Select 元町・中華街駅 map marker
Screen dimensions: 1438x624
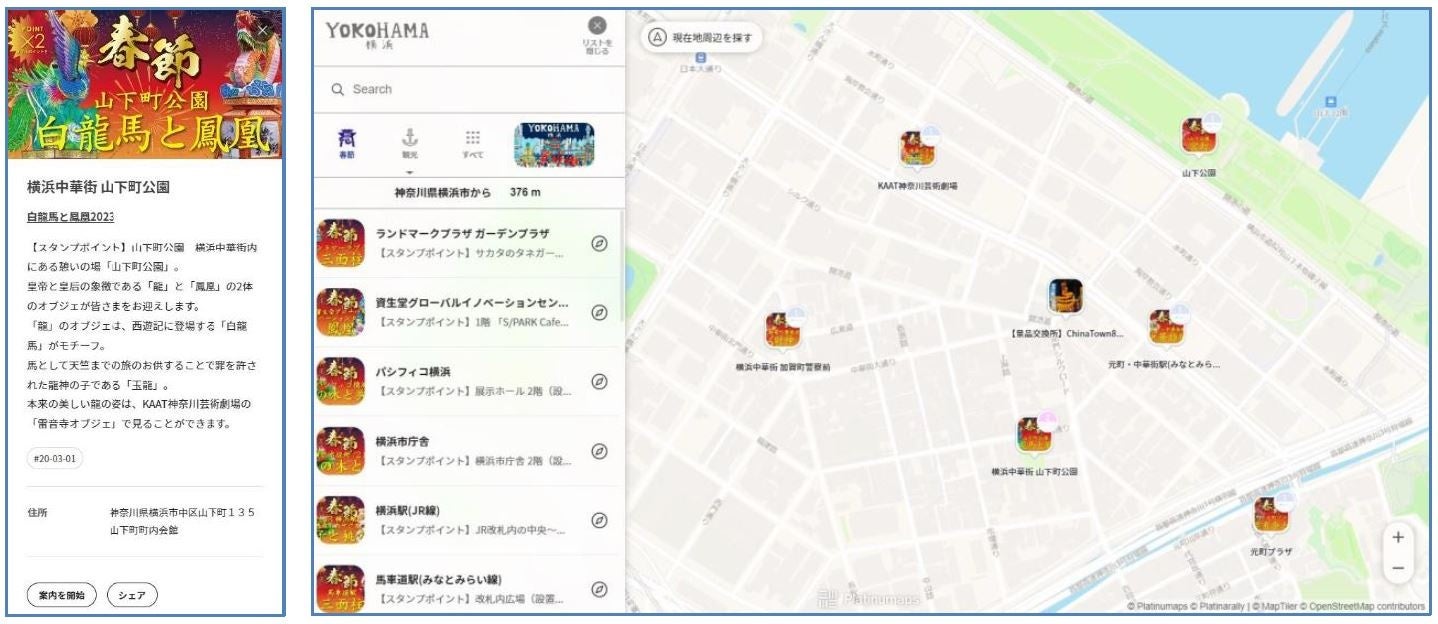pyautogui.click(x=1166, y=328)
